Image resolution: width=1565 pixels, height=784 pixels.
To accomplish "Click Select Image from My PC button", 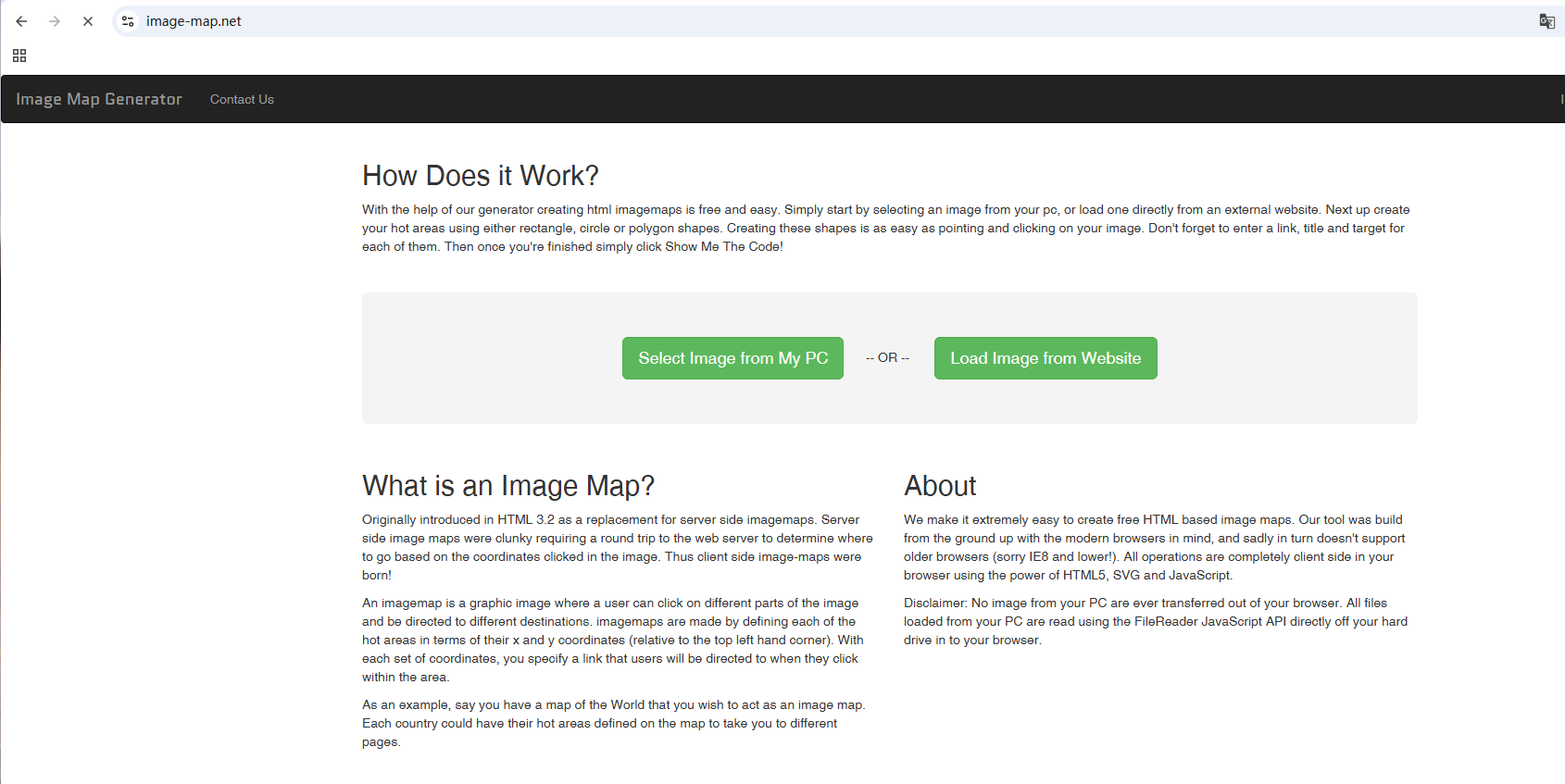I will pyautogui.click(x=732, y=358).
